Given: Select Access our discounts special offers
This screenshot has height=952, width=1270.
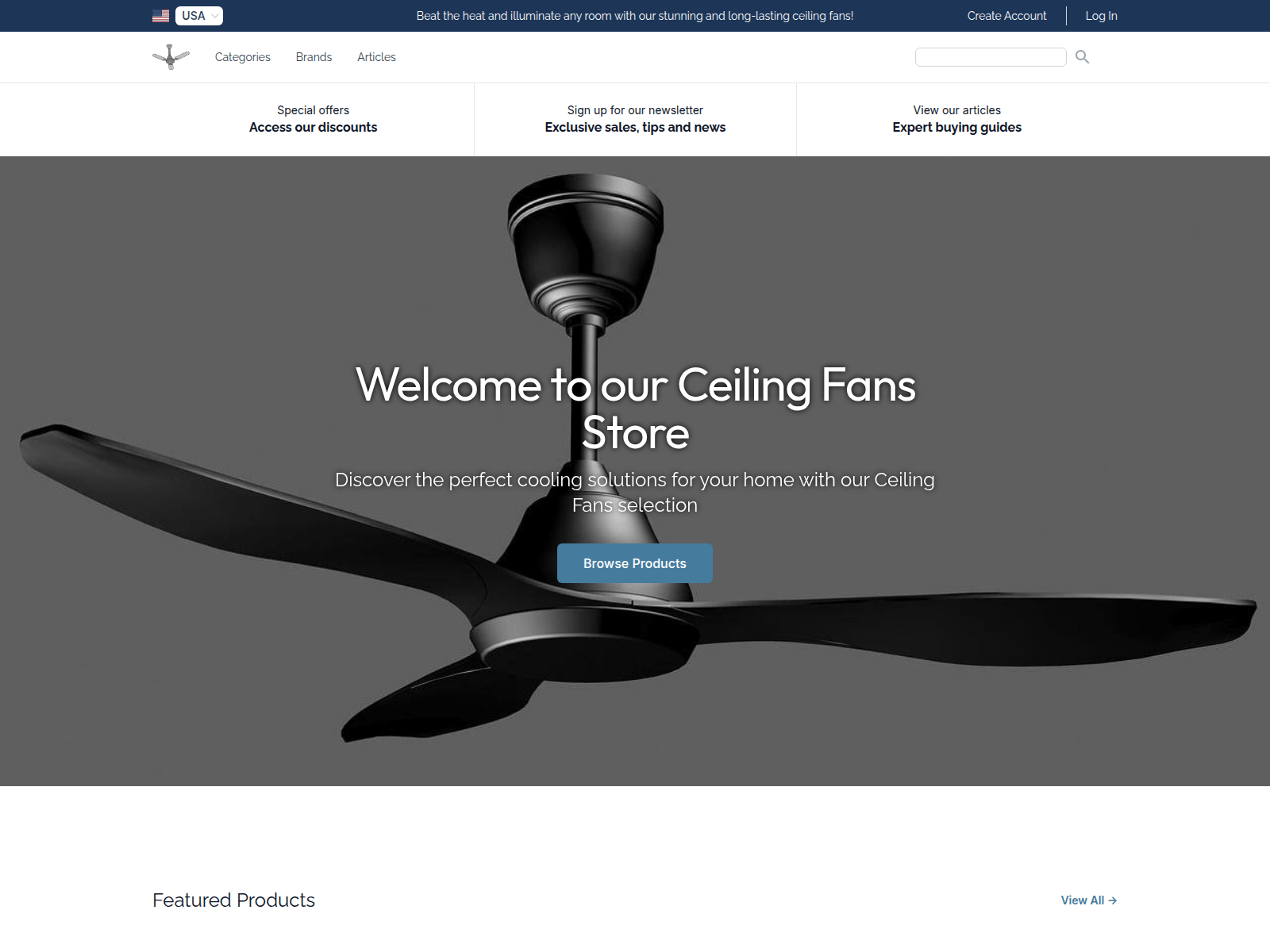Looking at the screenshot, I should [314, 119].
